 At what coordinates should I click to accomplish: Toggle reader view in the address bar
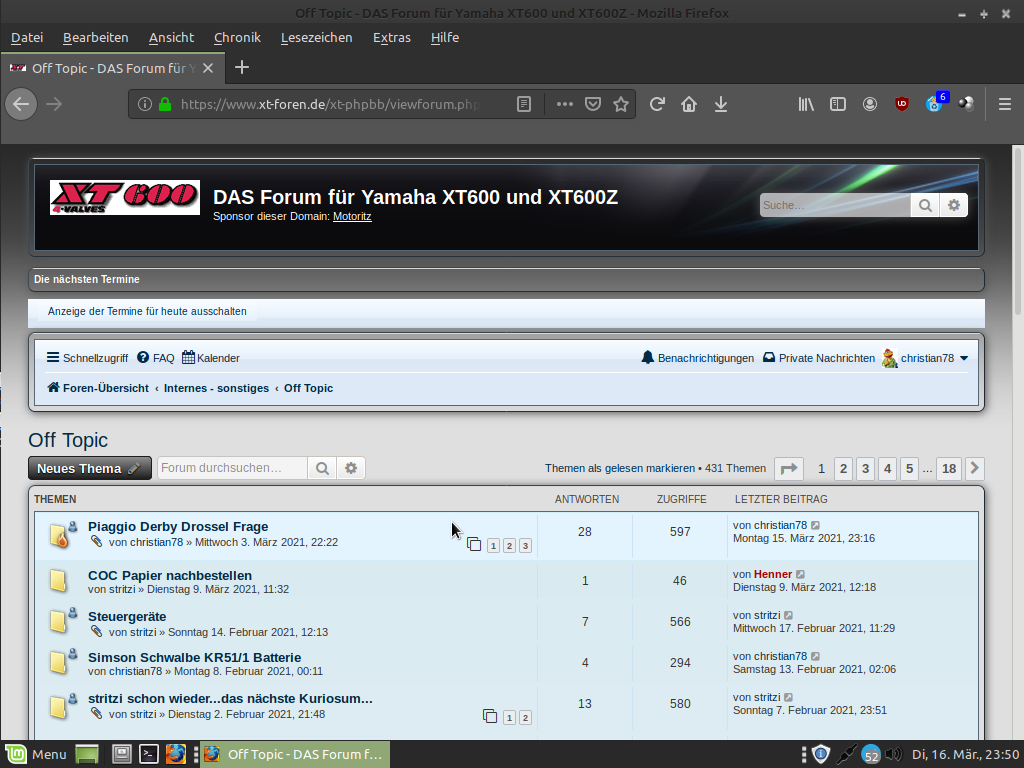[524, 104]
